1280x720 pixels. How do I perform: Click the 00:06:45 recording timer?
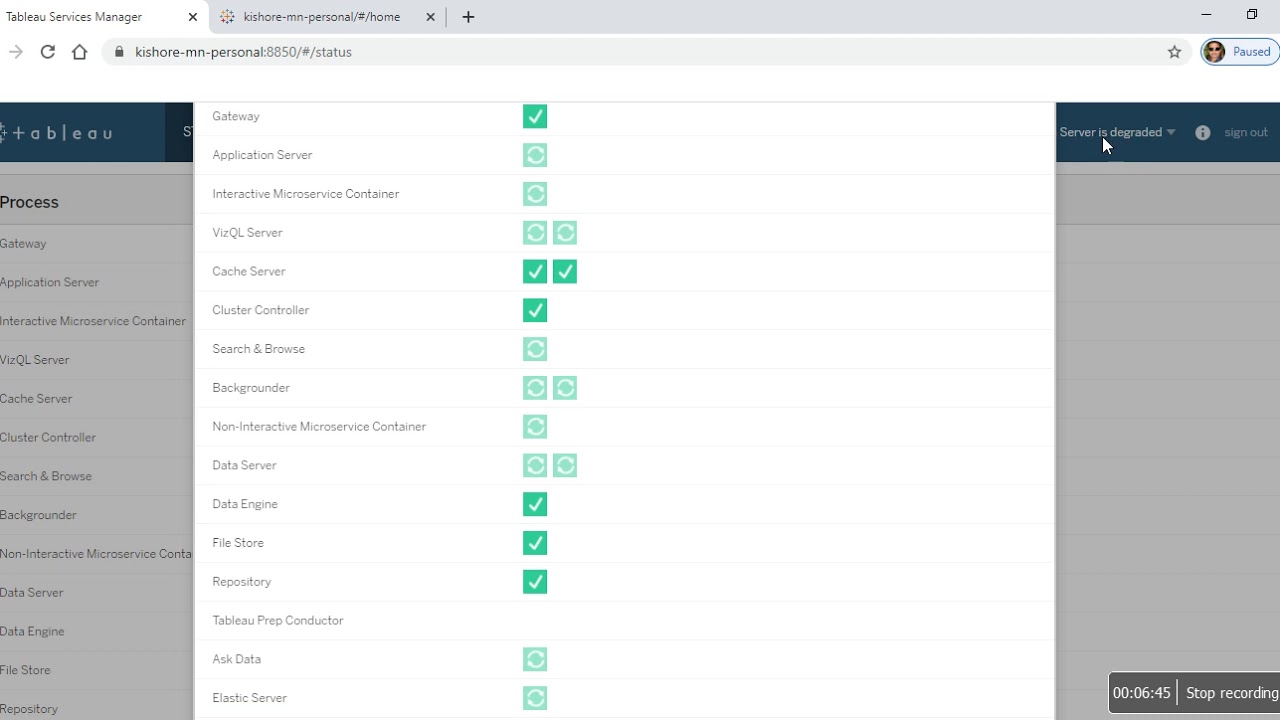(x=1141, y=693)
